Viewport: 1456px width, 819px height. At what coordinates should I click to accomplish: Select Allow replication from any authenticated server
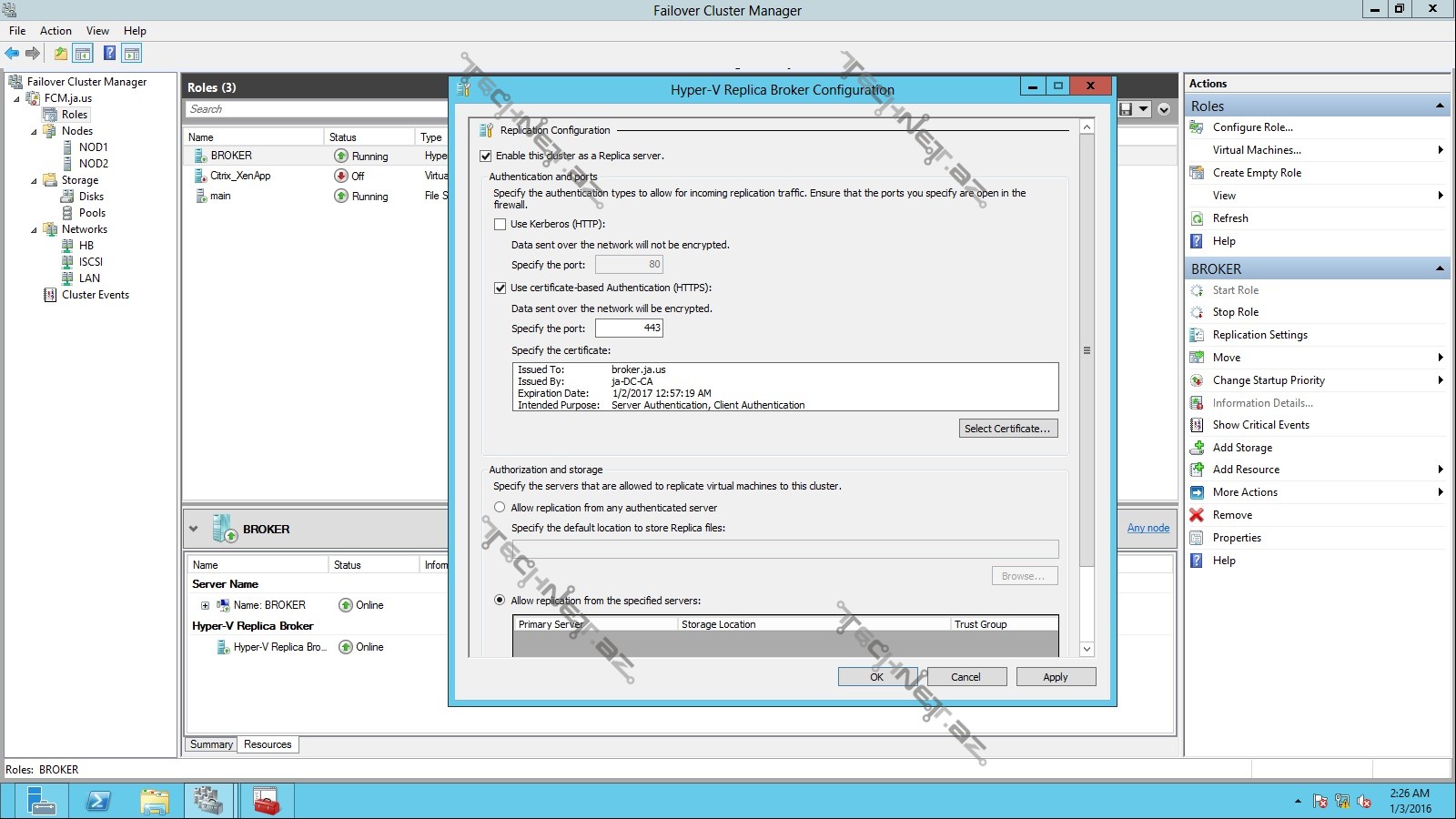(x=500, y=508)
